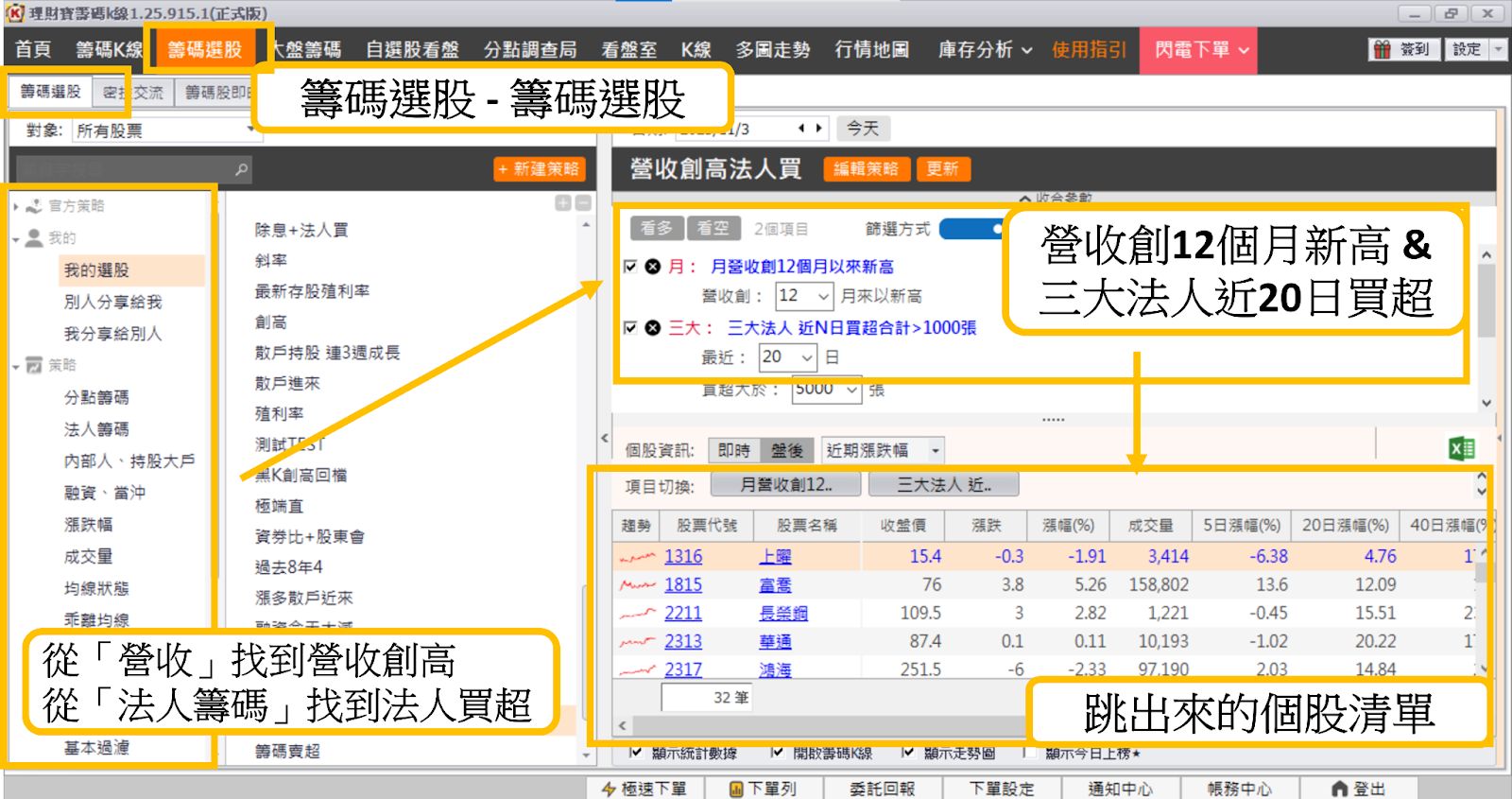Uncheck 開啟籌碼K線 checkbox
The height and width of the screenshot is (799, 1512).
[x=777, y=753]
